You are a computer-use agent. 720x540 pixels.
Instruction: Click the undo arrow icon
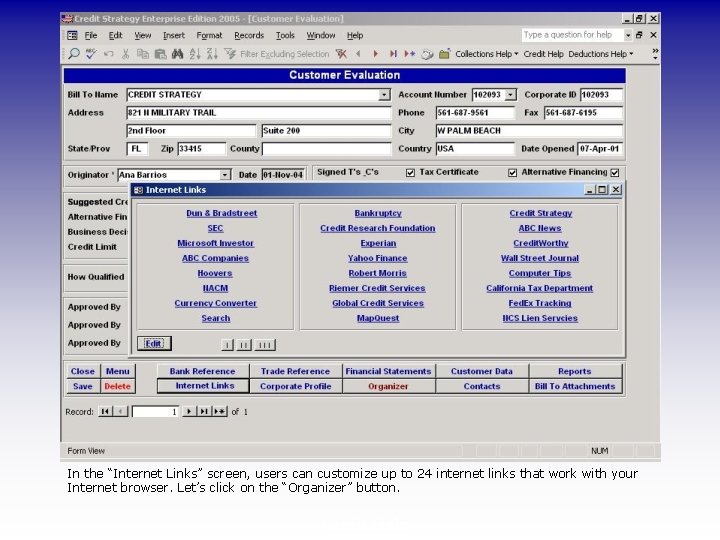click(108, 54)
